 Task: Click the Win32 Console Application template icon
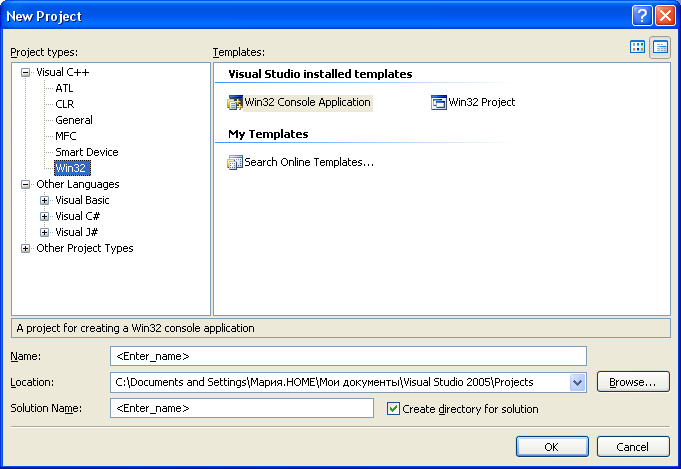(x=235, y=103)
